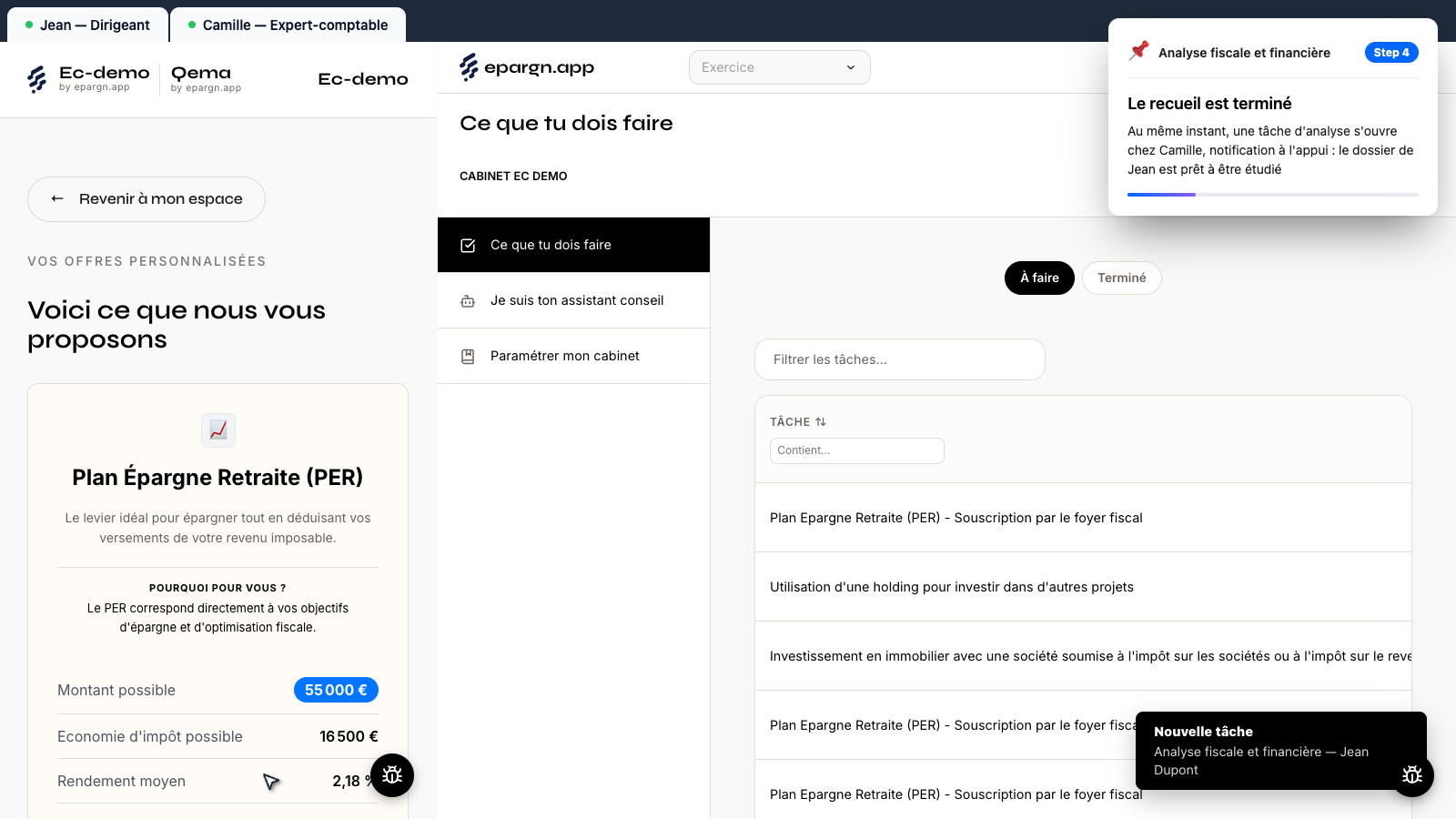This screenshot has height=819, width=1456.
Task: Click the Plan Épargne Retraite (PER) card title
Action: coord(217,478)
